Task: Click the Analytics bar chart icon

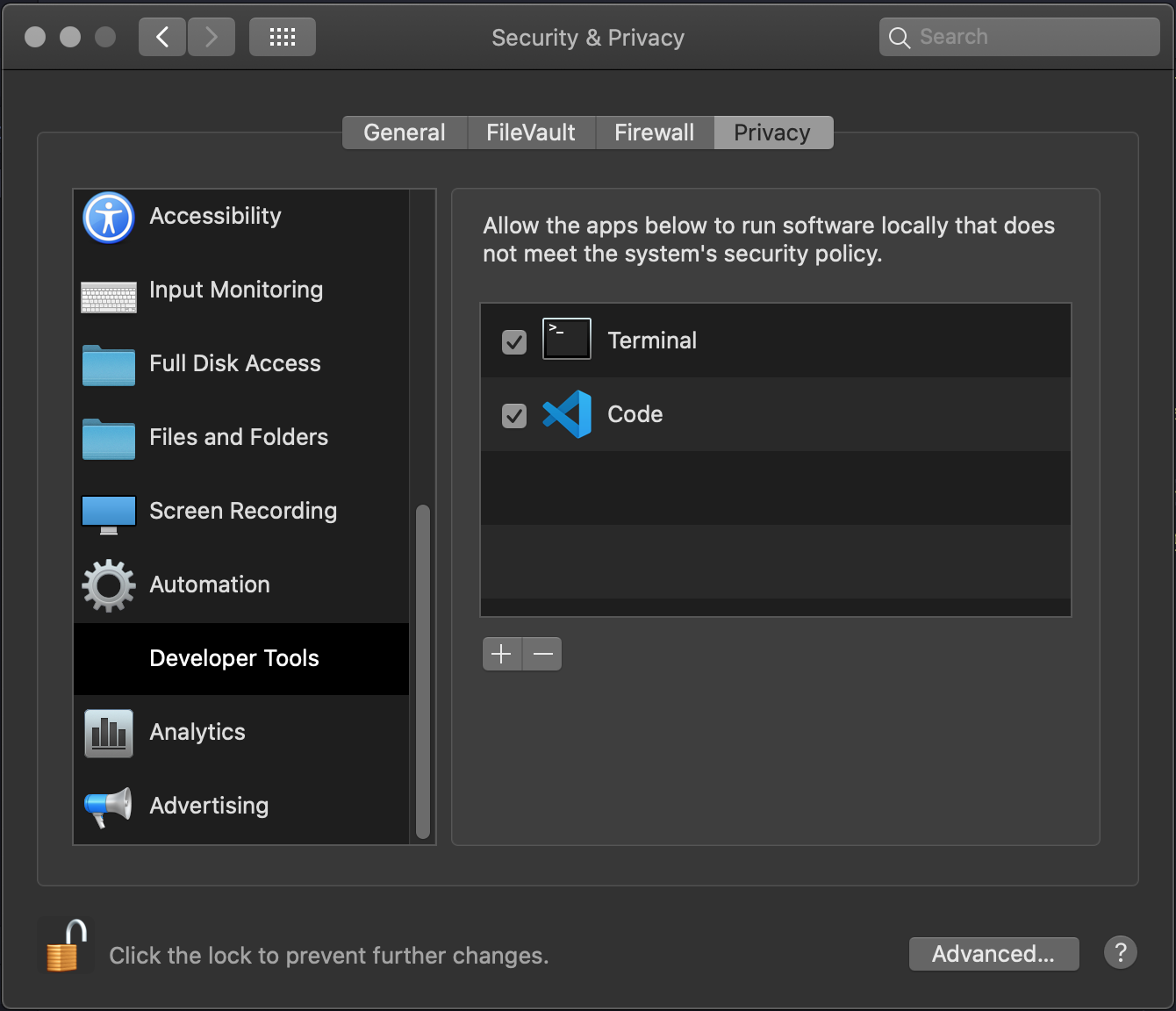Action: 109,733
